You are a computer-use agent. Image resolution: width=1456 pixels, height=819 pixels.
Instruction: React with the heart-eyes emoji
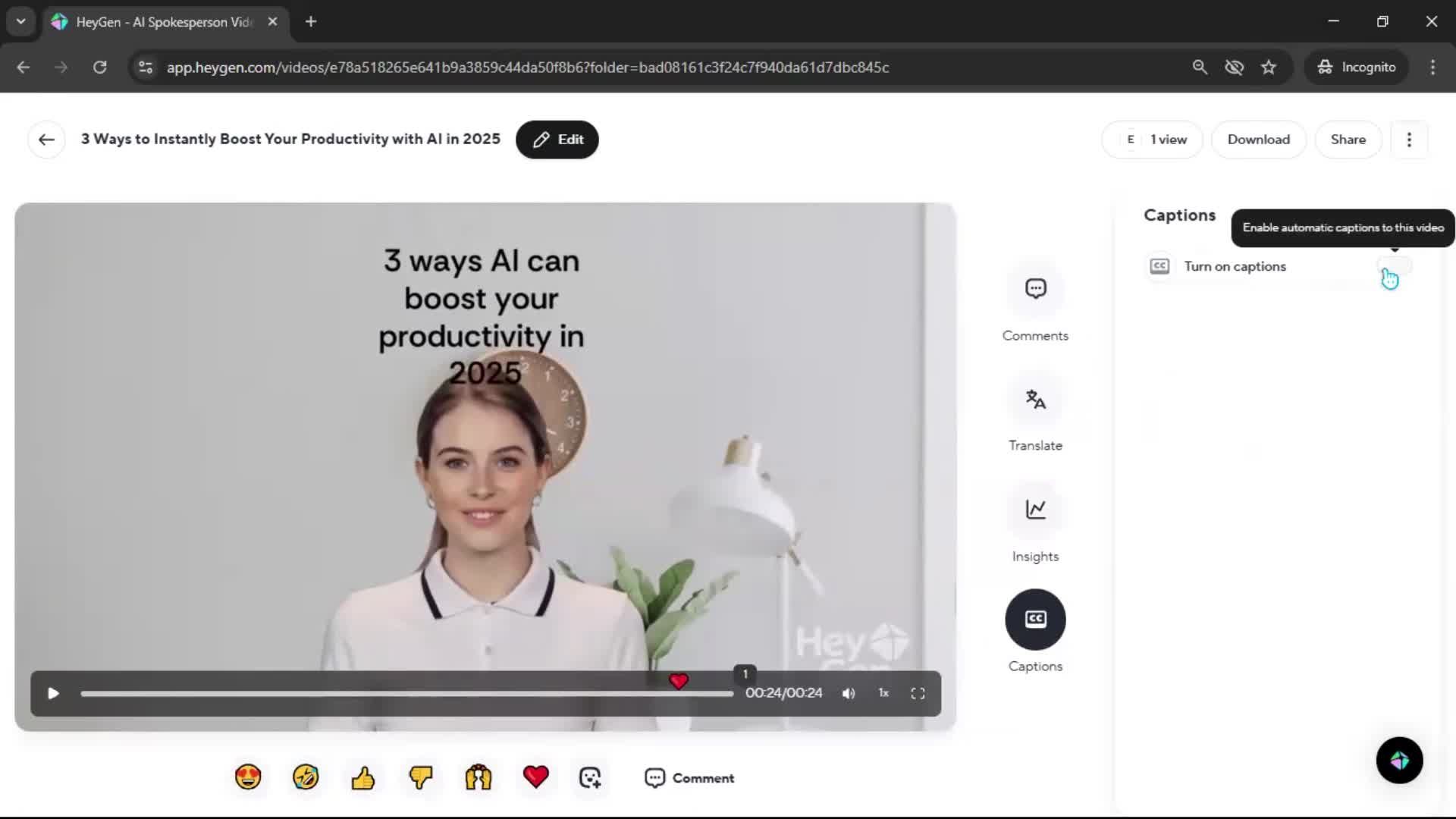point(248,777)
